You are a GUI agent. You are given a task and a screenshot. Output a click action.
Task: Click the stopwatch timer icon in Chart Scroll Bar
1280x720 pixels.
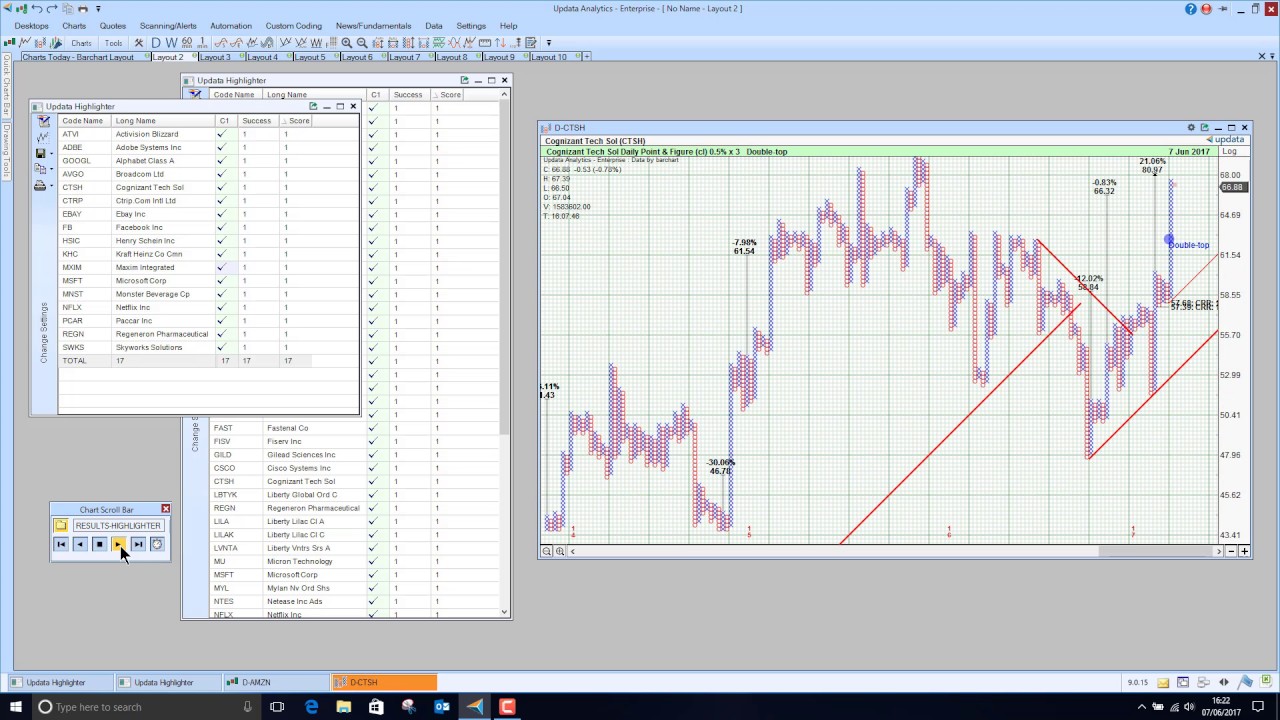coord(157,544)
